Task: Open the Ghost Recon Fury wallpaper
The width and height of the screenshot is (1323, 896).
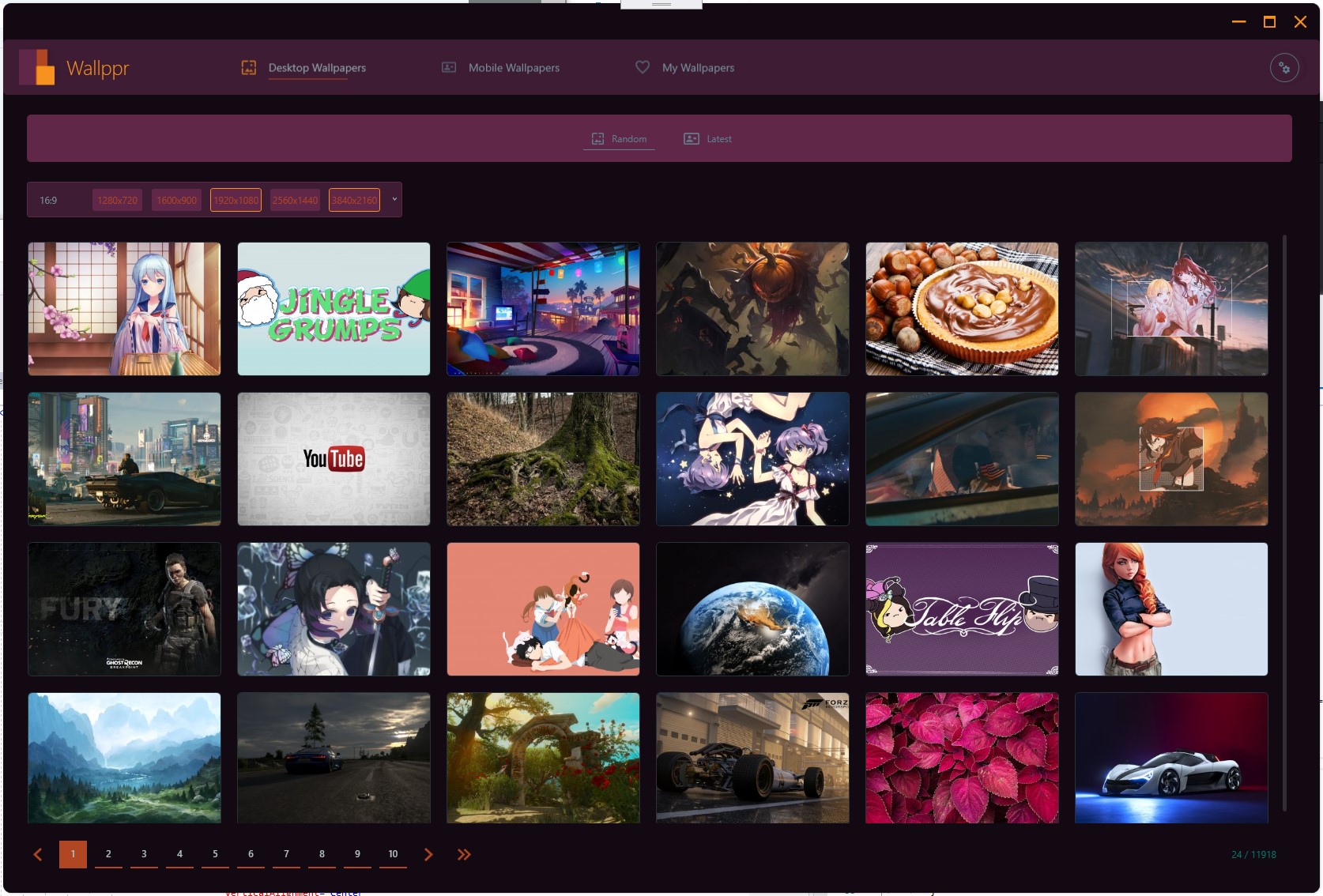Action: coord(124,609)
